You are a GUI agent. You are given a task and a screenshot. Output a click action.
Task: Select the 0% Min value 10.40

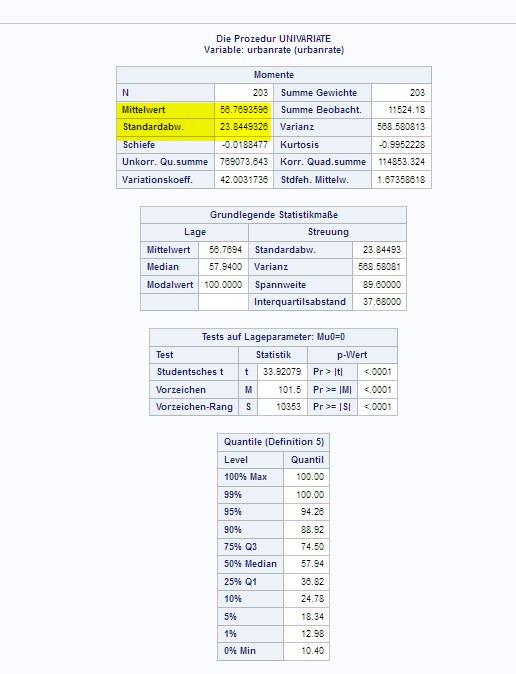312,651
